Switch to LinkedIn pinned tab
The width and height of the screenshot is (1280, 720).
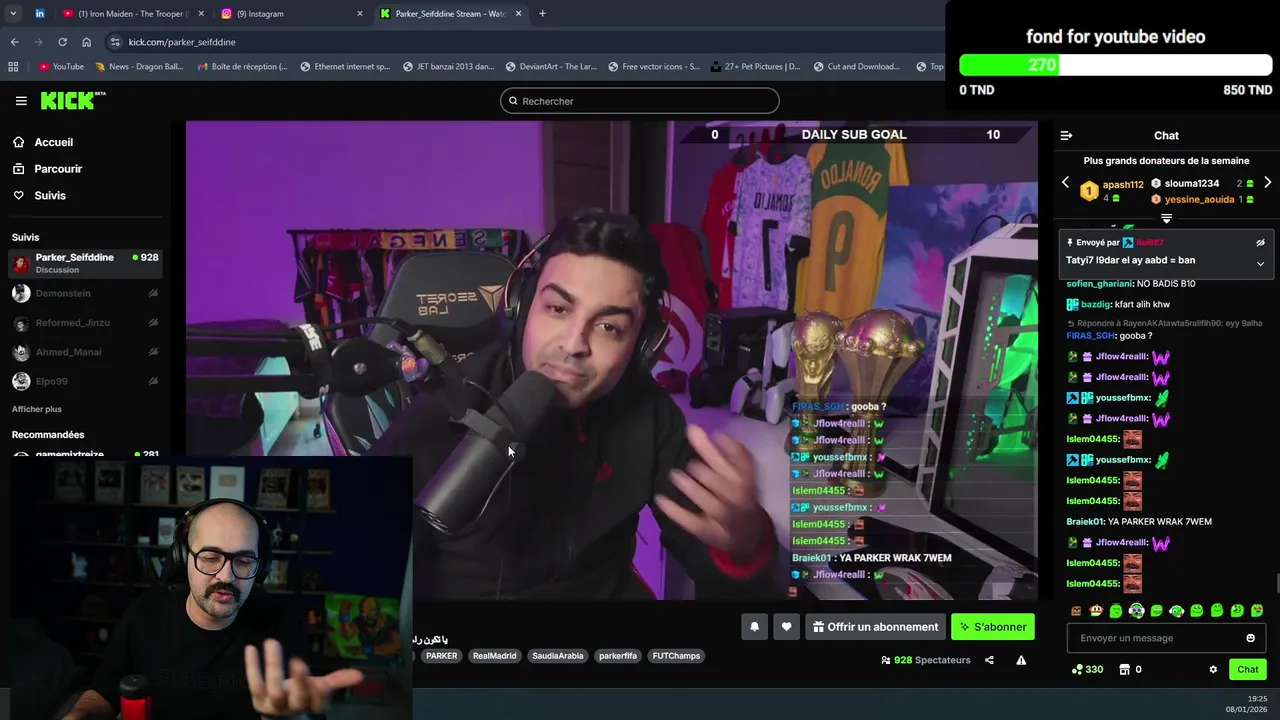coord(39,14)
